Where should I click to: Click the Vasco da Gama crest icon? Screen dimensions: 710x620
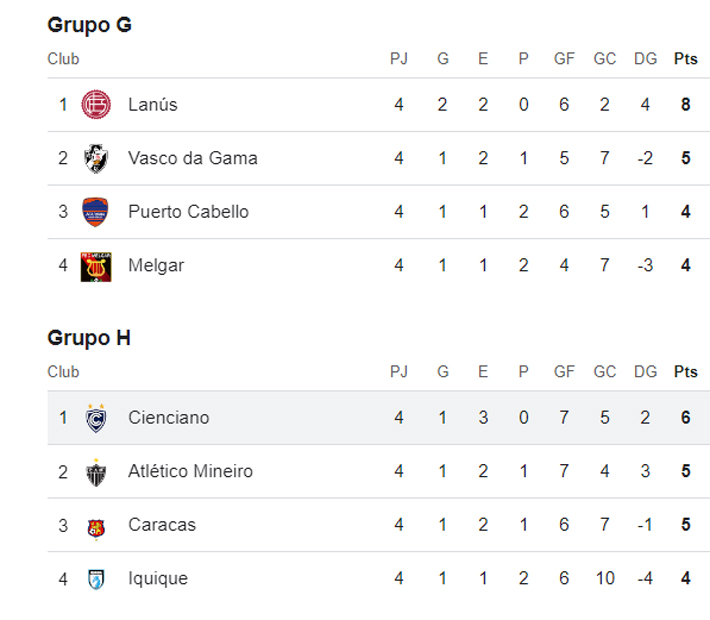(x=96, y=158)
